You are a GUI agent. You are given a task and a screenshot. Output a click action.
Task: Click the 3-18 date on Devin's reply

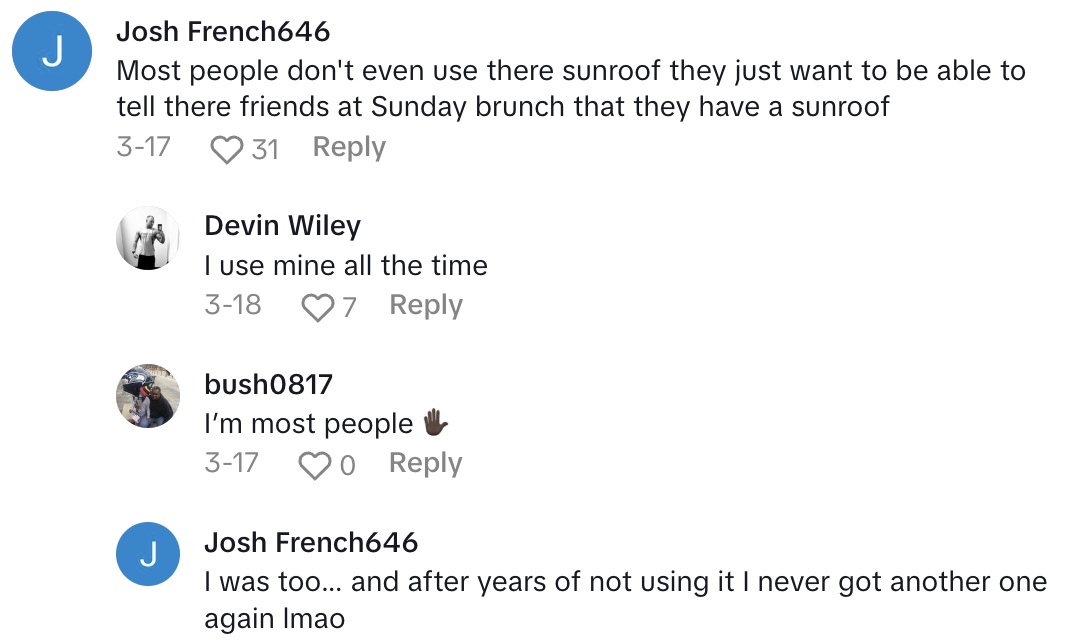coord(233,305)
